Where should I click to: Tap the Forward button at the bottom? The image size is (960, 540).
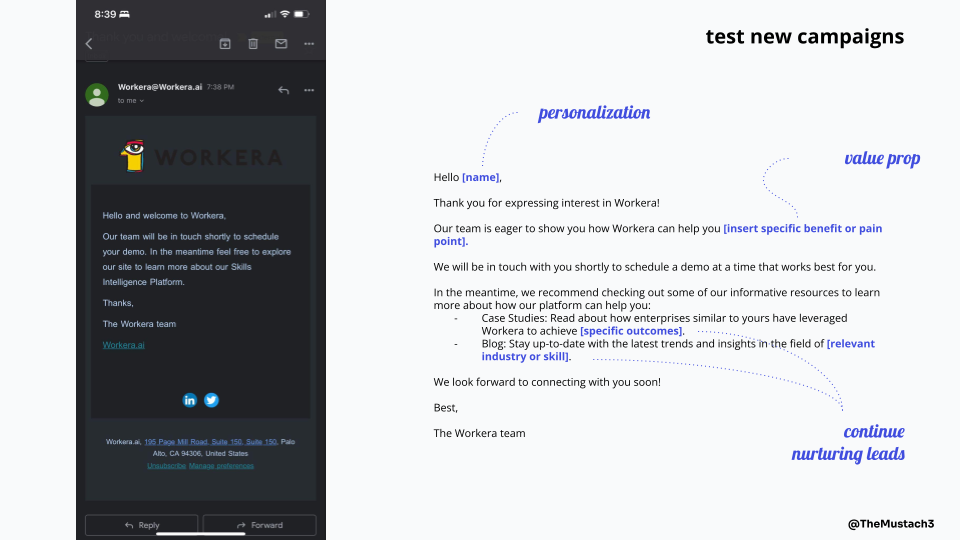click(x=260, y=525)
